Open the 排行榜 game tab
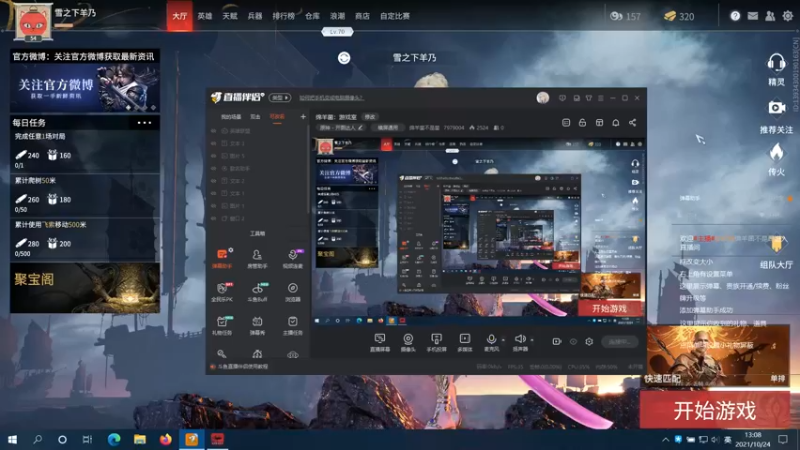The height and width of the screenshot is (450, 800). (284, 16)
